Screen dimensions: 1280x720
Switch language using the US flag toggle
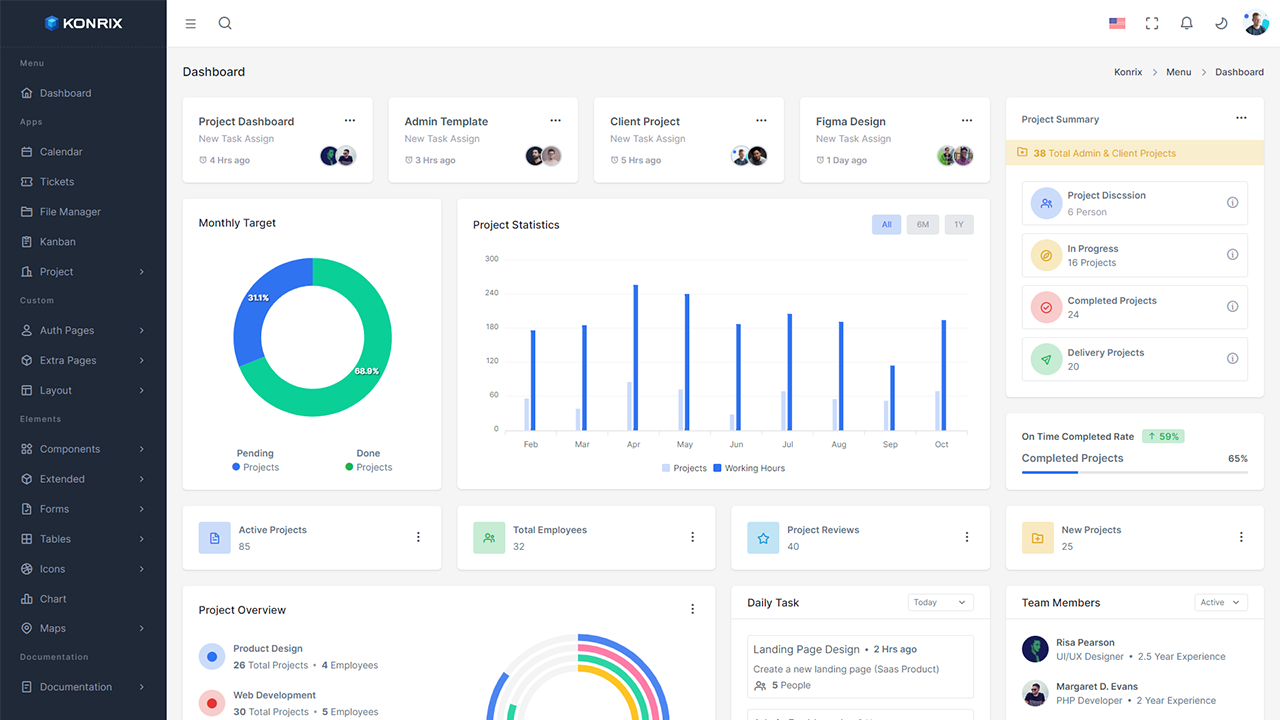click(x=1117, y=22)
